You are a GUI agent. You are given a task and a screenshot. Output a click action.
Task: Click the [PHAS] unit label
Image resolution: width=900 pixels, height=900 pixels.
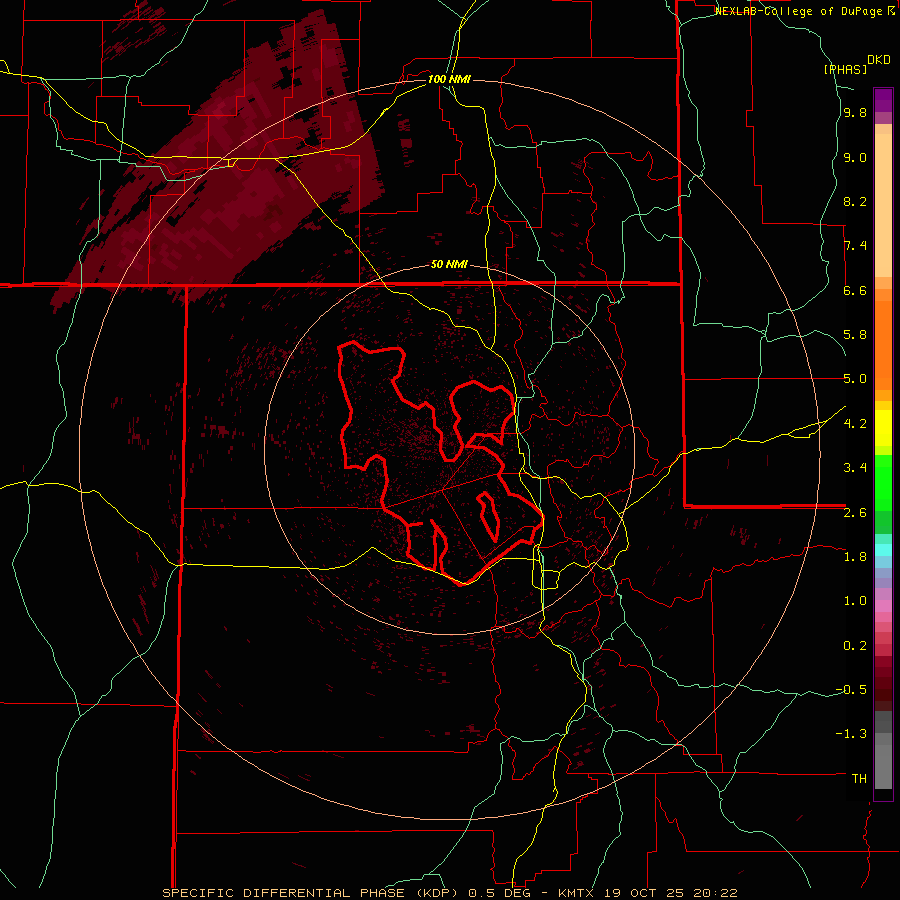[845, 69]
